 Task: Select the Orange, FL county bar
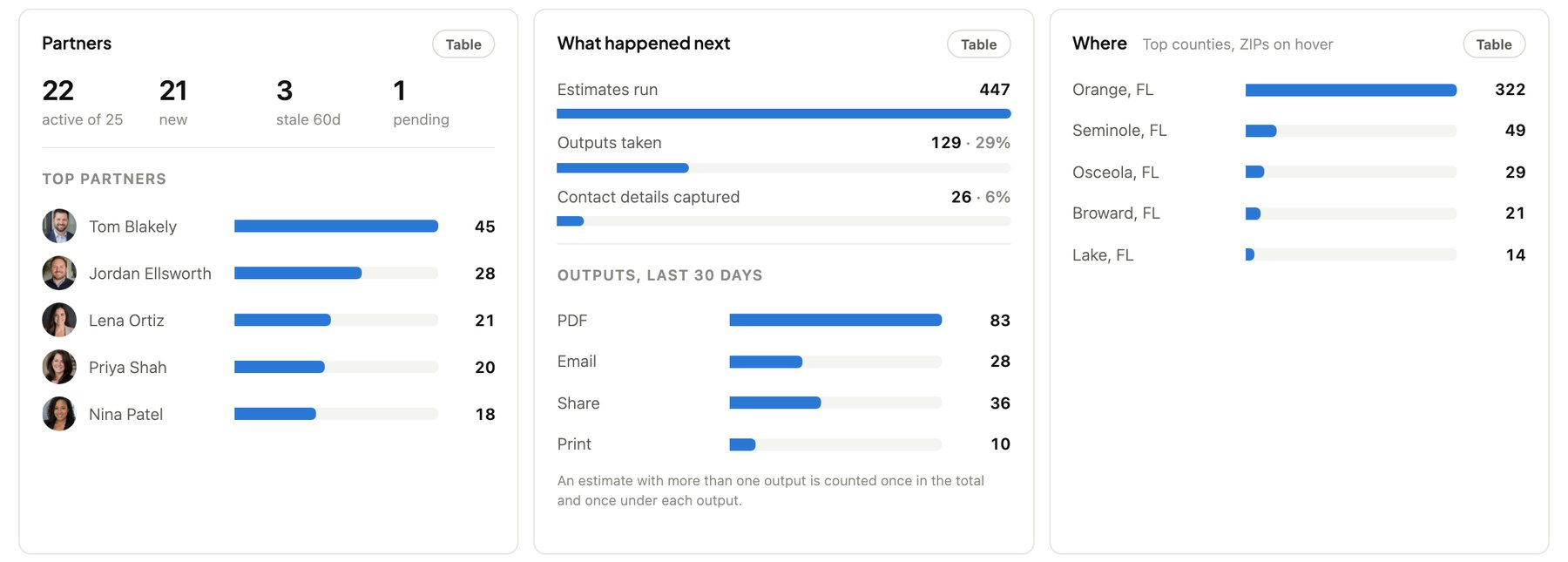point(1351,90)
